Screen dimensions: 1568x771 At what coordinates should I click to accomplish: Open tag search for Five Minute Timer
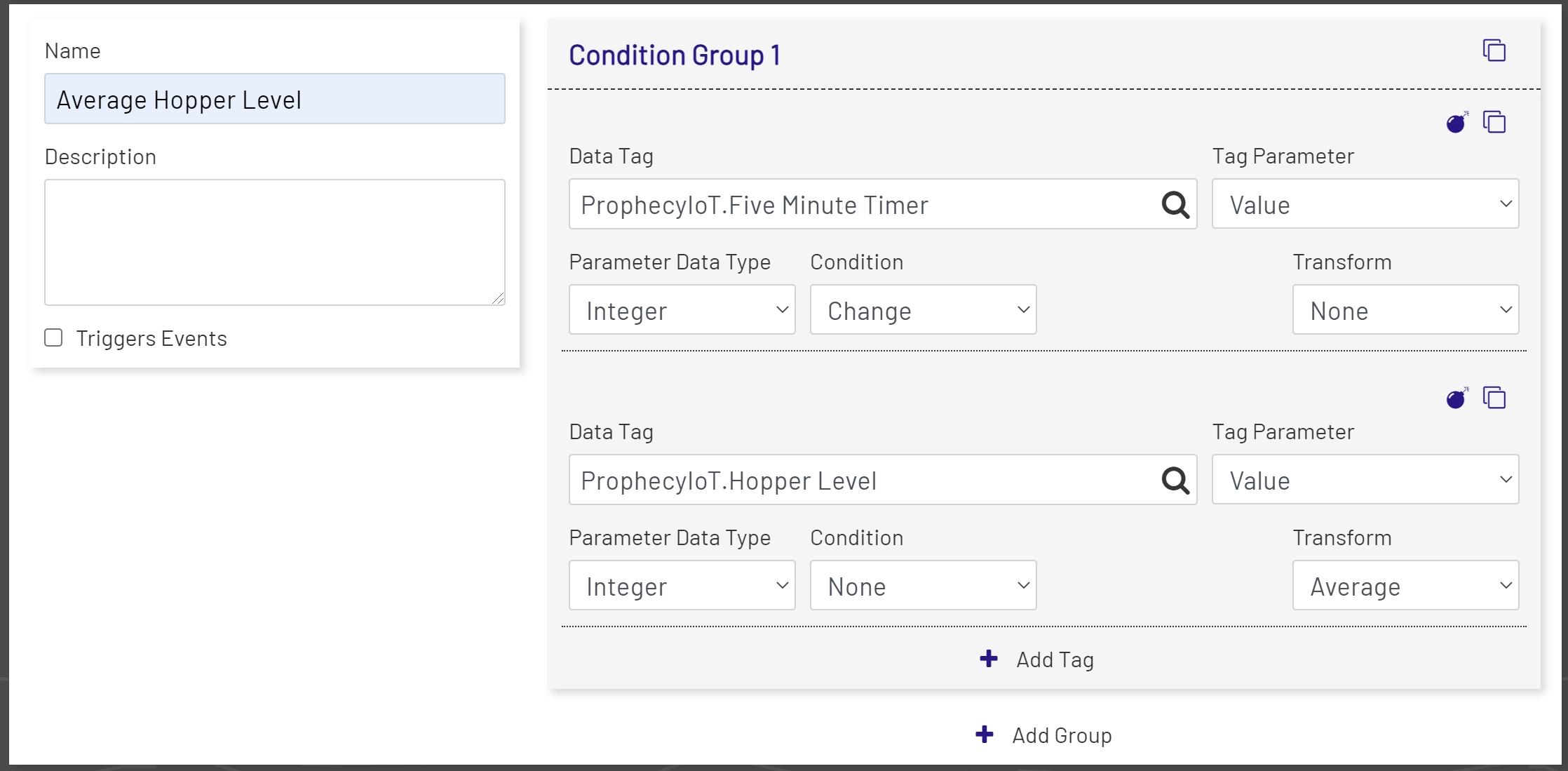(1173, 205)
